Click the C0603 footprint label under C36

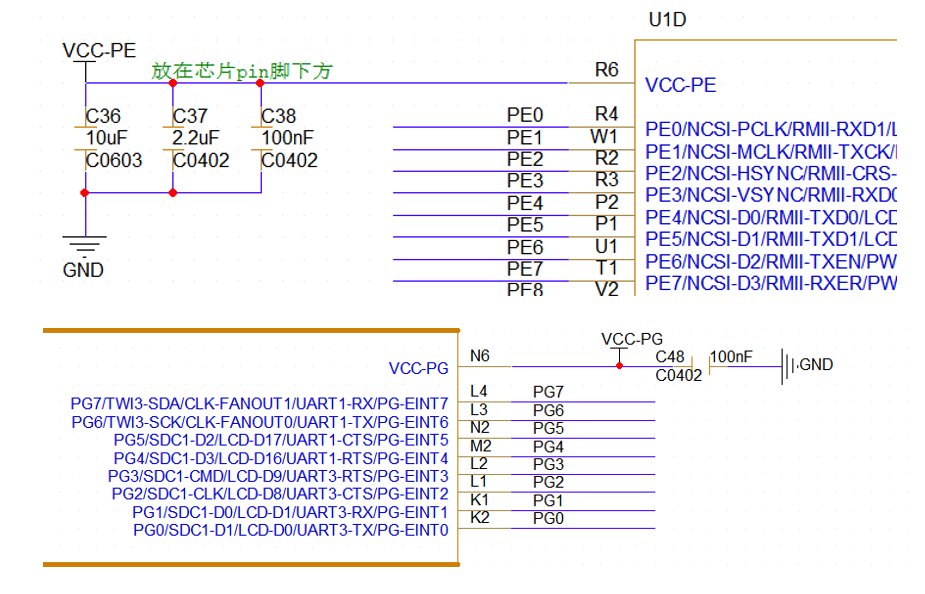click(114, 161)
